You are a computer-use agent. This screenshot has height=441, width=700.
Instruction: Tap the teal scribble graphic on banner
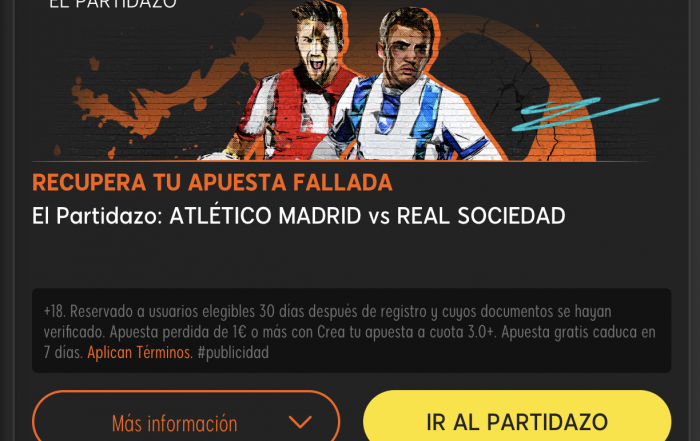tap(585, 114)
